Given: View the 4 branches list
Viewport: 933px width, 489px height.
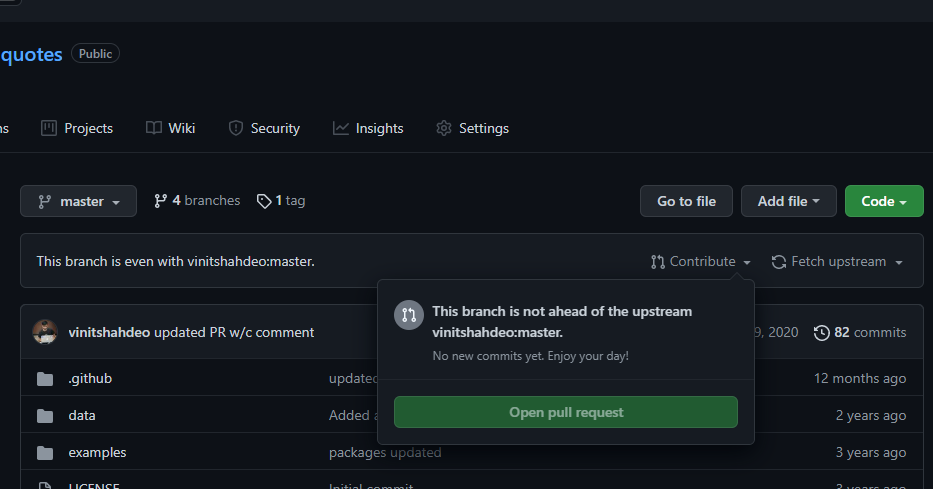Looking at the screenshot, I should (197, 200).
